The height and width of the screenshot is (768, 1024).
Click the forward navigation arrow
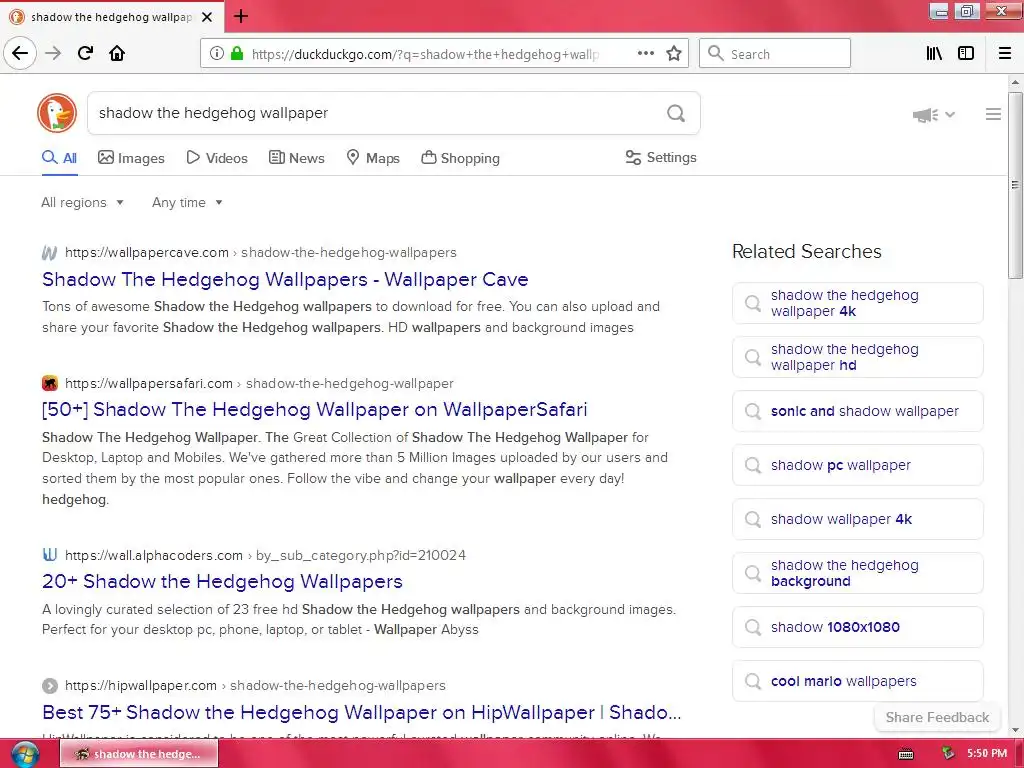tap(53, 53)
